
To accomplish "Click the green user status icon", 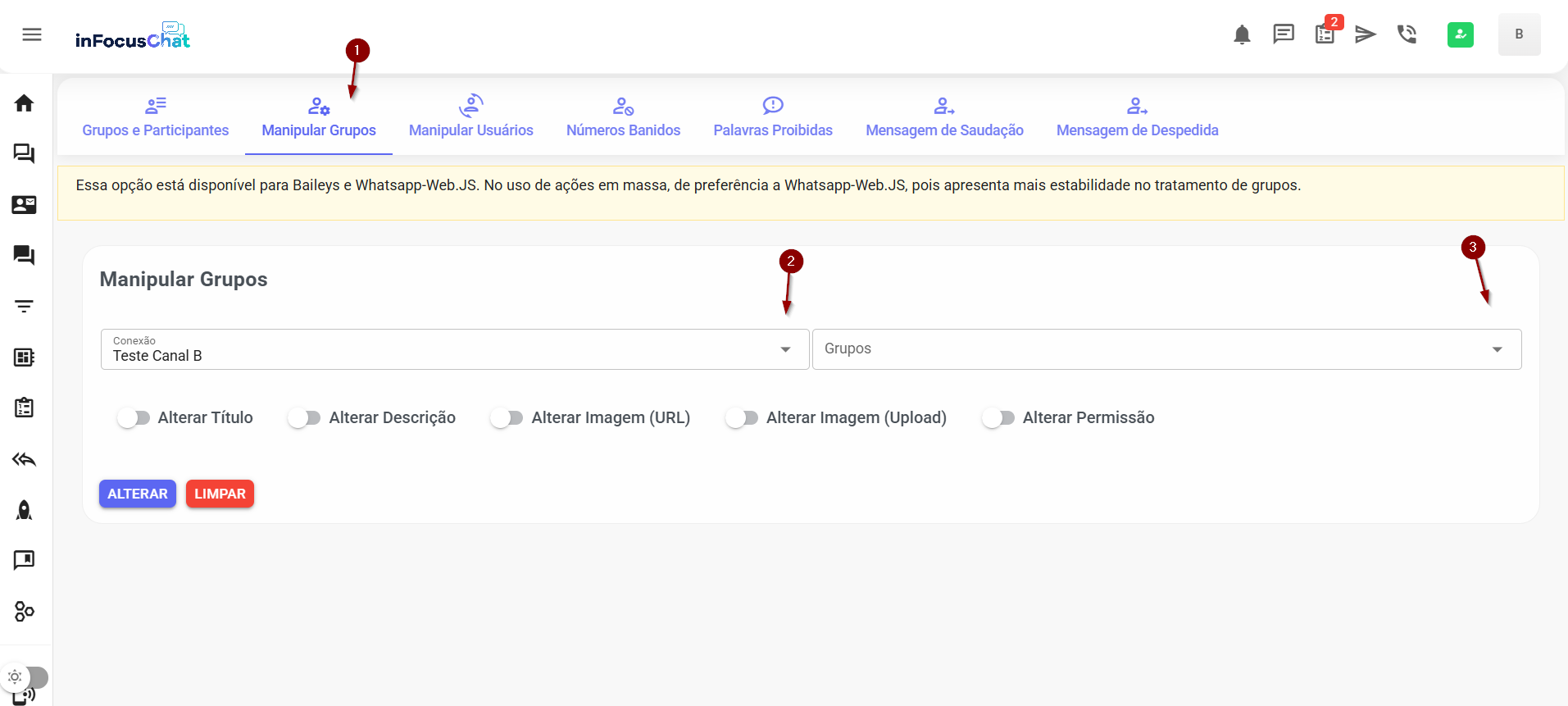I will pos(1460,34).
